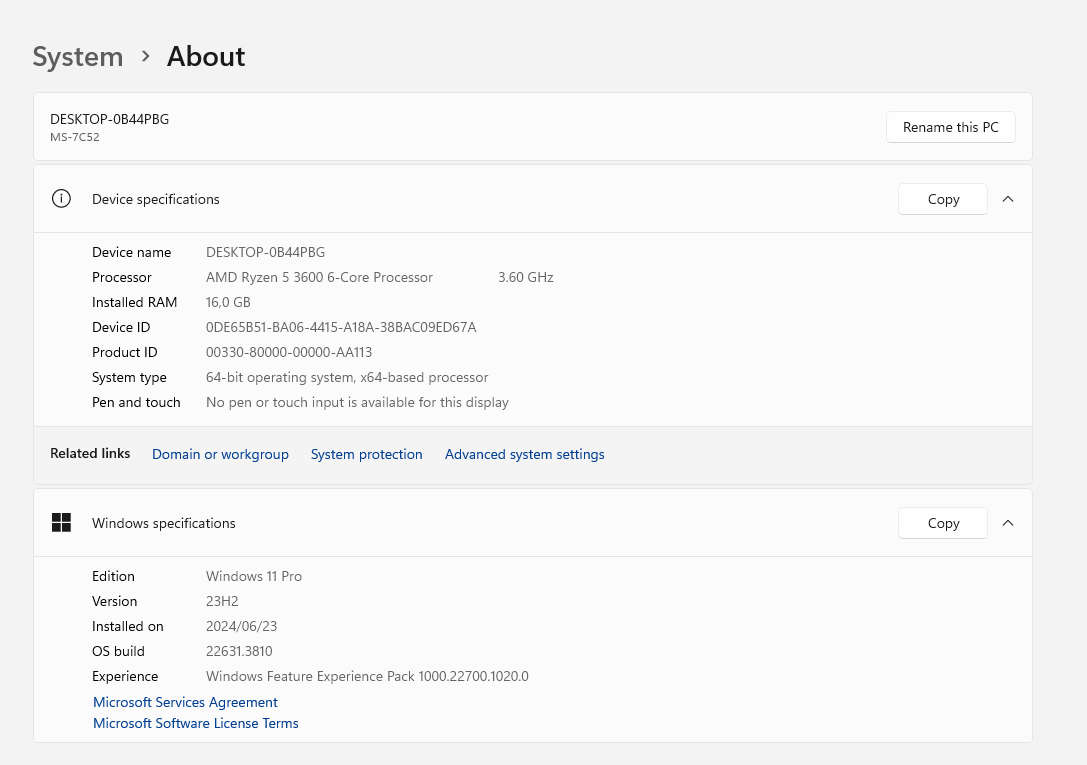Click the Device specifications header label
The width and height of the screenshot is (1087, 765).
click(x=156, y=199)
